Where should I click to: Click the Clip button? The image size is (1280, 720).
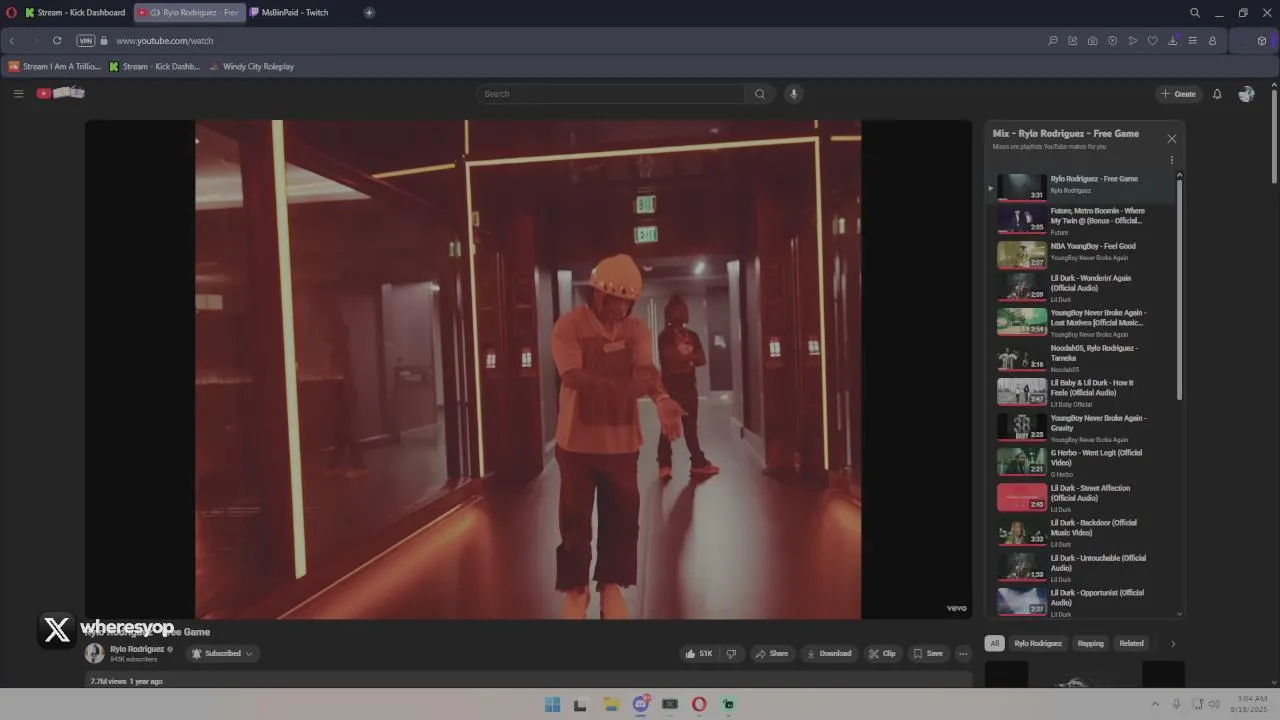[x=882, y=653]
